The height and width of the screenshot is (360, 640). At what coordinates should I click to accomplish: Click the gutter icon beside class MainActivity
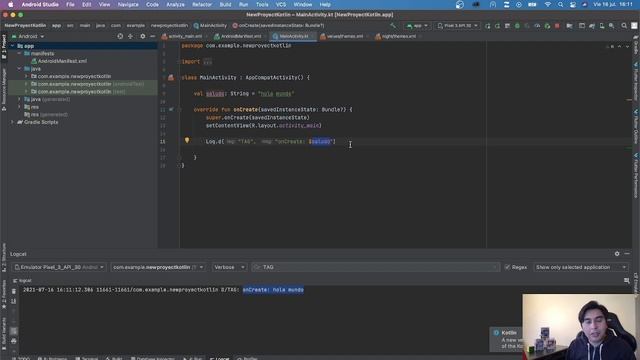point(171,77)
